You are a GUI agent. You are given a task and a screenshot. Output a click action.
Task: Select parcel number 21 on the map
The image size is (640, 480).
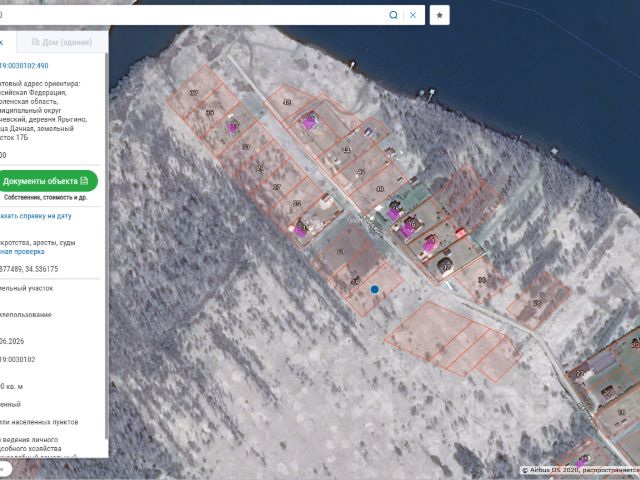(x=340, y=252)
